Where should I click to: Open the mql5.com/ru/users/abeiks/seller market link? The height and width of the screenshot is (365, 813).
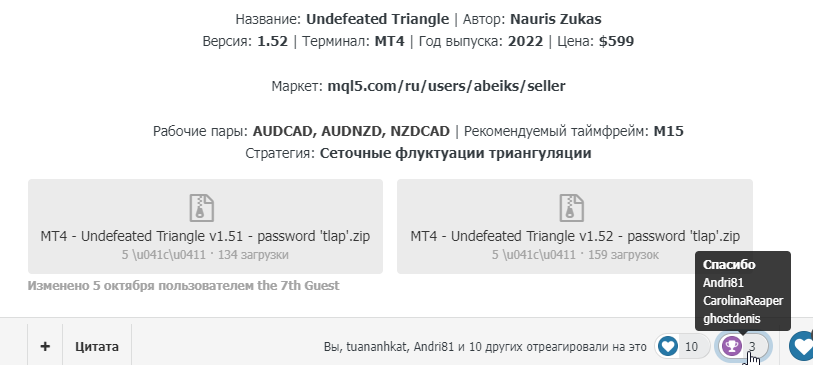pos(446,86)
